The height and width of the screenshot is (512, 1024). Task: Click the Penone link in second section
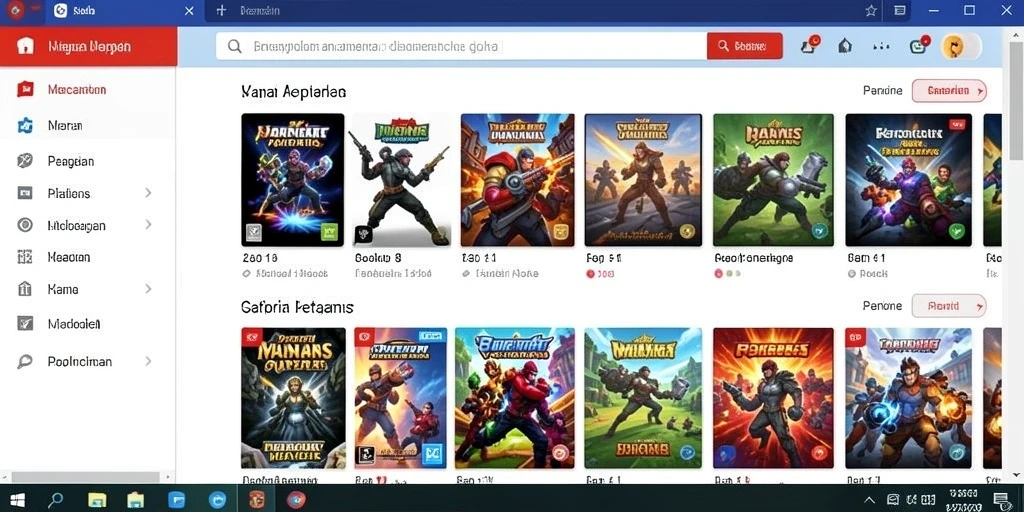[x=882, y=306]
